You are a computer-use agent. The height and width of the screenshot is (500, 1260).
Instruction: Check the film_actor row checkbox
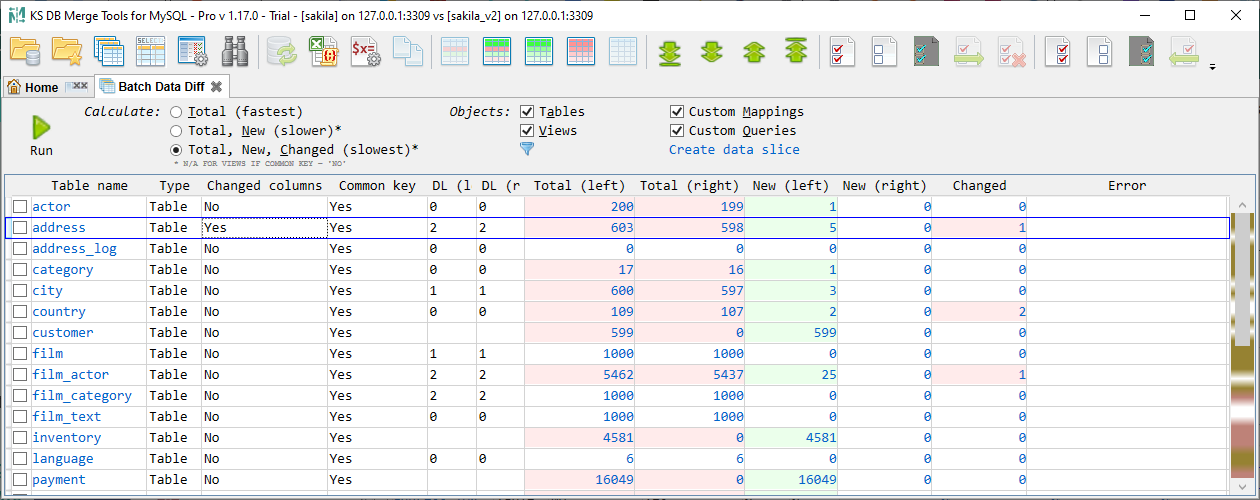pyautogui.click(x=20, y=374)
